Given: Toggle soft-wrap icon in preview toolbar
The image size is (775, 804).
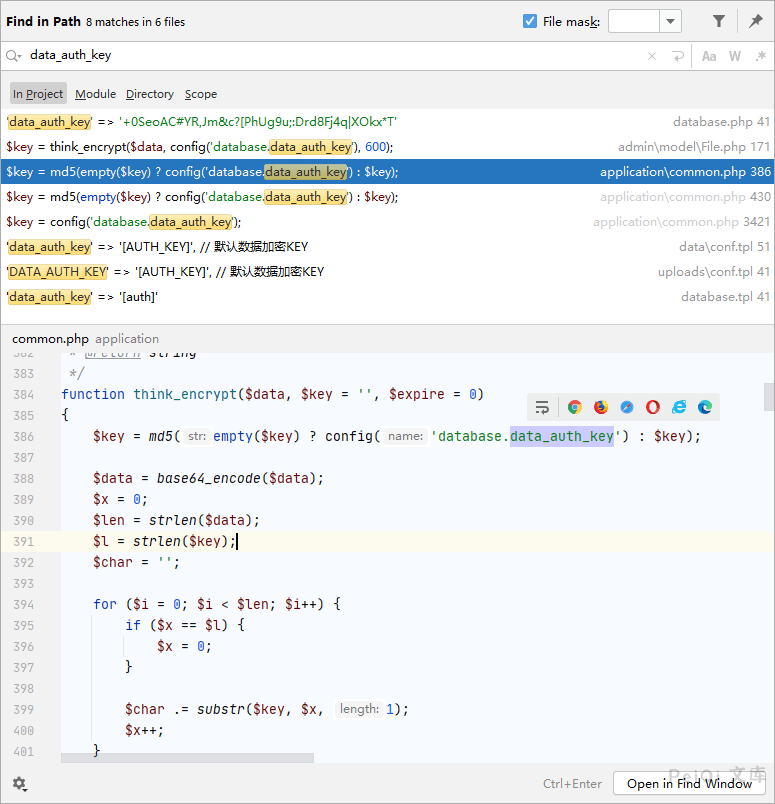Looking at the screenshot, I should point(542,407).
